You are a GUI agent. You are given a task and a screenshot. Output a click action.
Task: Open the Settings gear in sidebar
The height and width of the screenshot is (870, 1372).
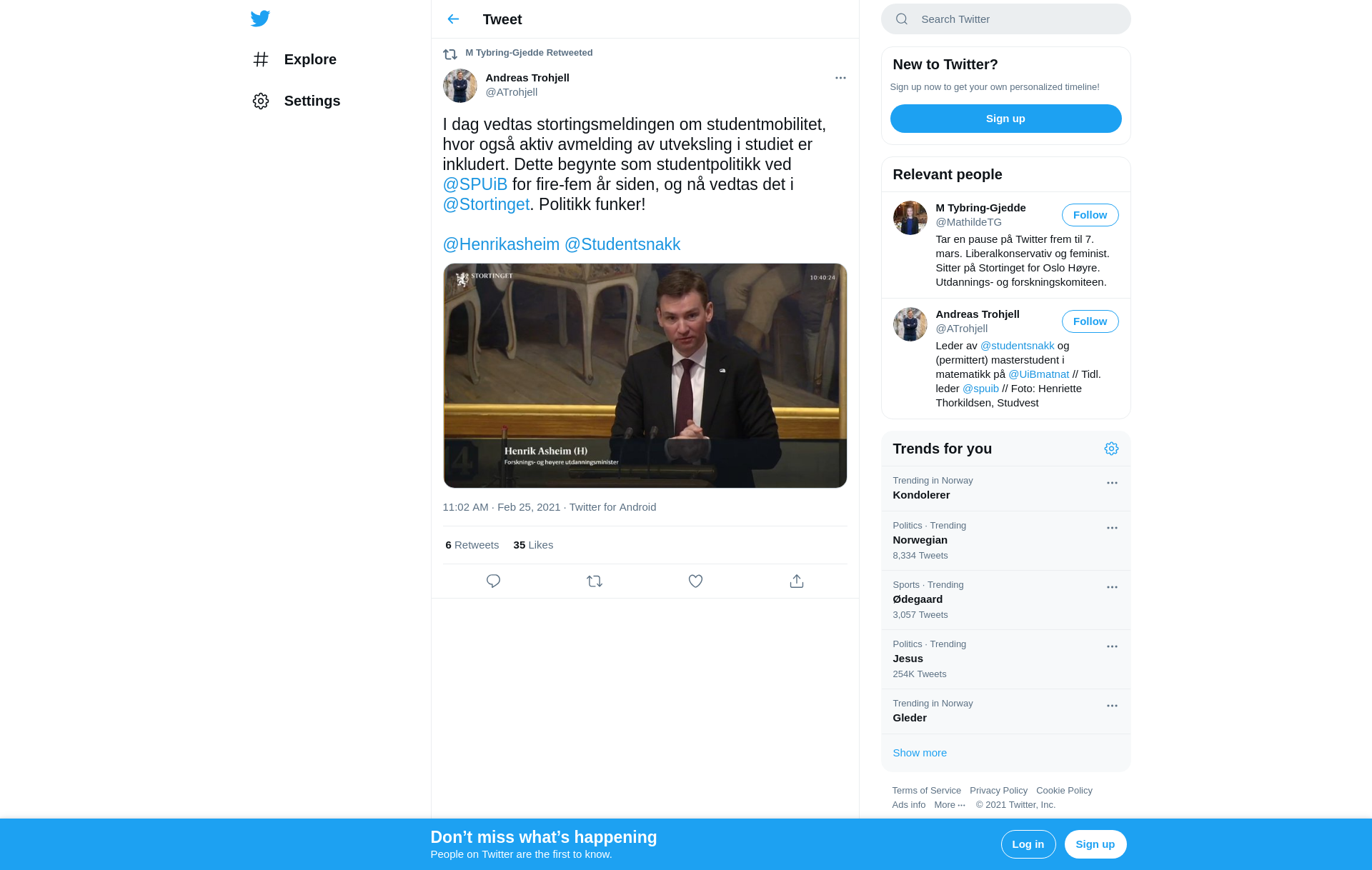point(261,101)
